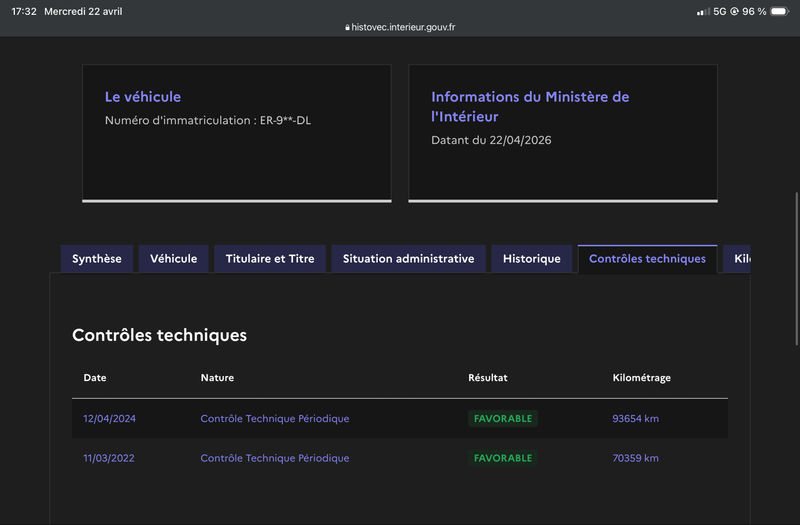Tap the FAVORABLE badge for 2024 inspection

[503, 418]
